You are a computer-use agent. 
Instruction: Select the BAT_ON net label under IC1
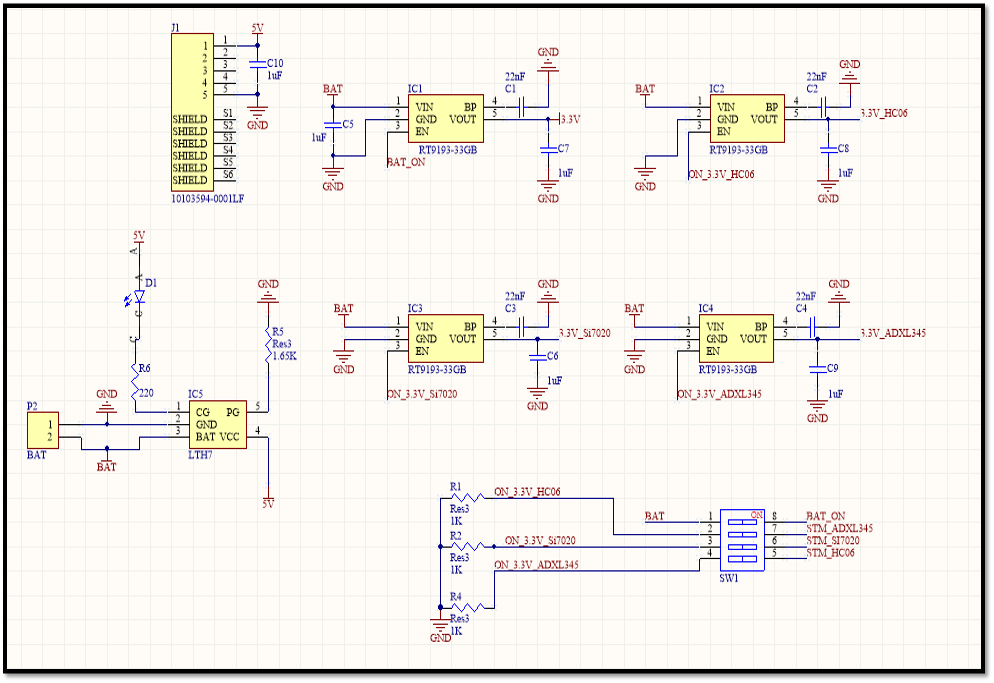click(x=406, y=162)
